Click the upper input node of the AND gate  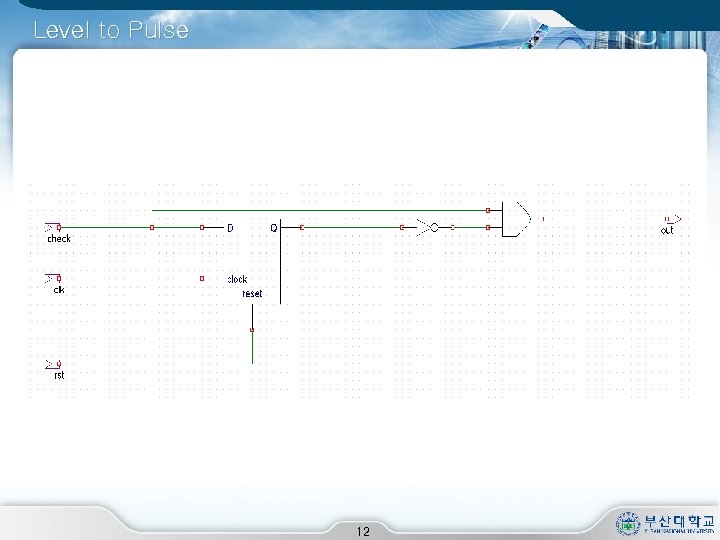coord(488,210)
